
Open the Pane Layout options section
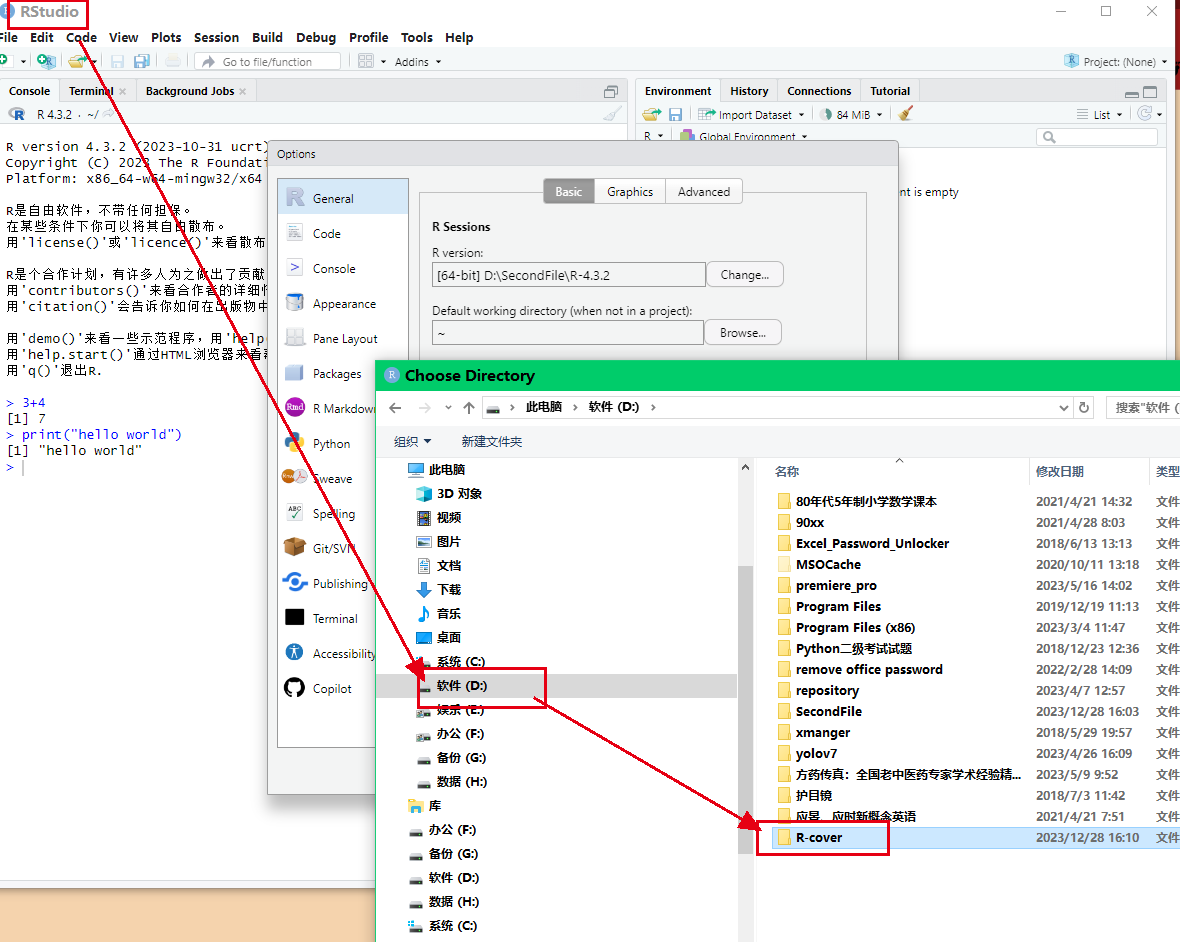(x=343, y=338)
